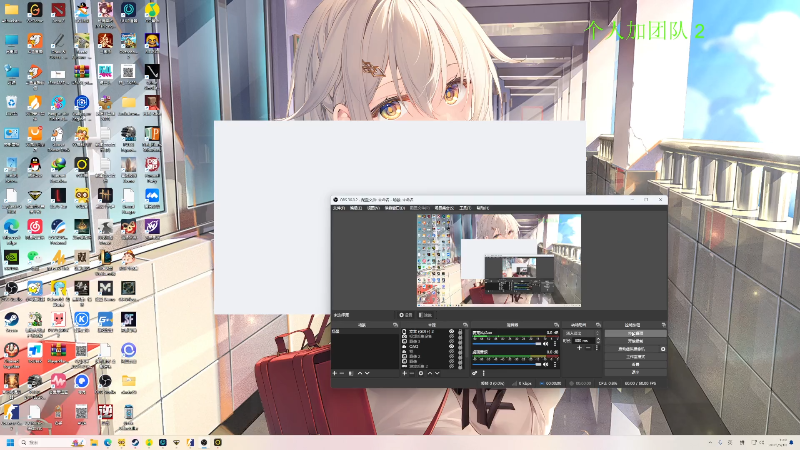
Task: Open NetEase Cloud Music desktop icon
Action: (x=35, y=229)
